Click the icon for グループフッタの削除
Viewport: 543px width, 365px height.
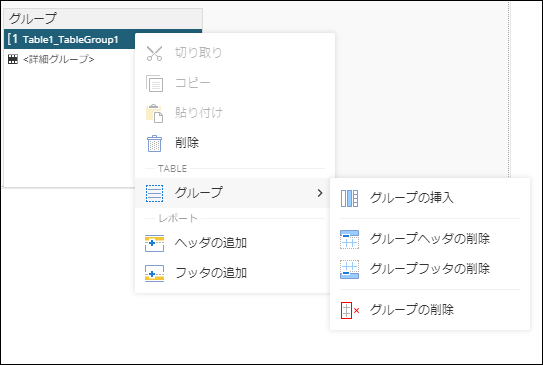click(x=349, y=269)
